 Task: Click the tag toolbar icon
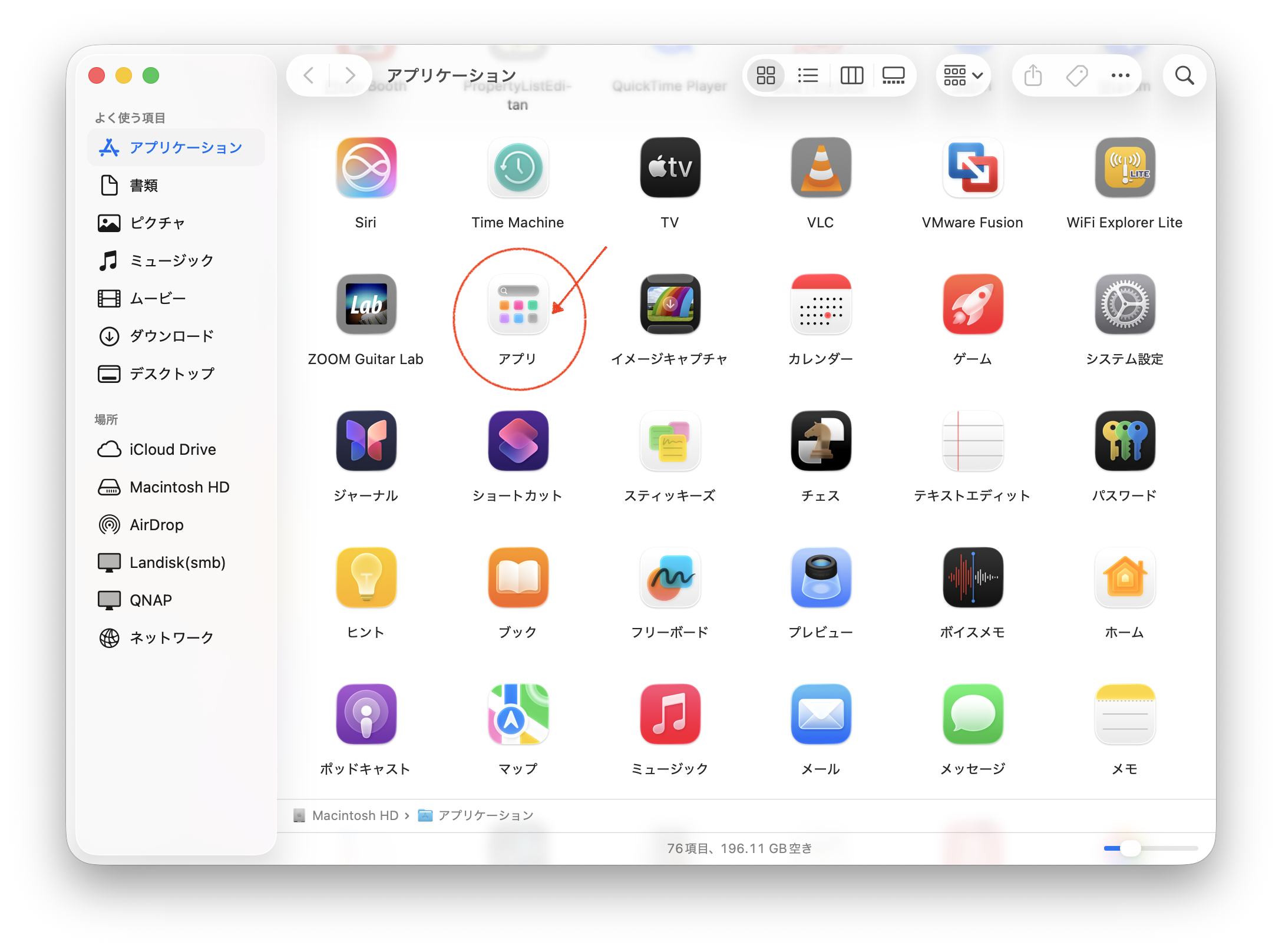pyautogui.click(x=1076, y=75)
